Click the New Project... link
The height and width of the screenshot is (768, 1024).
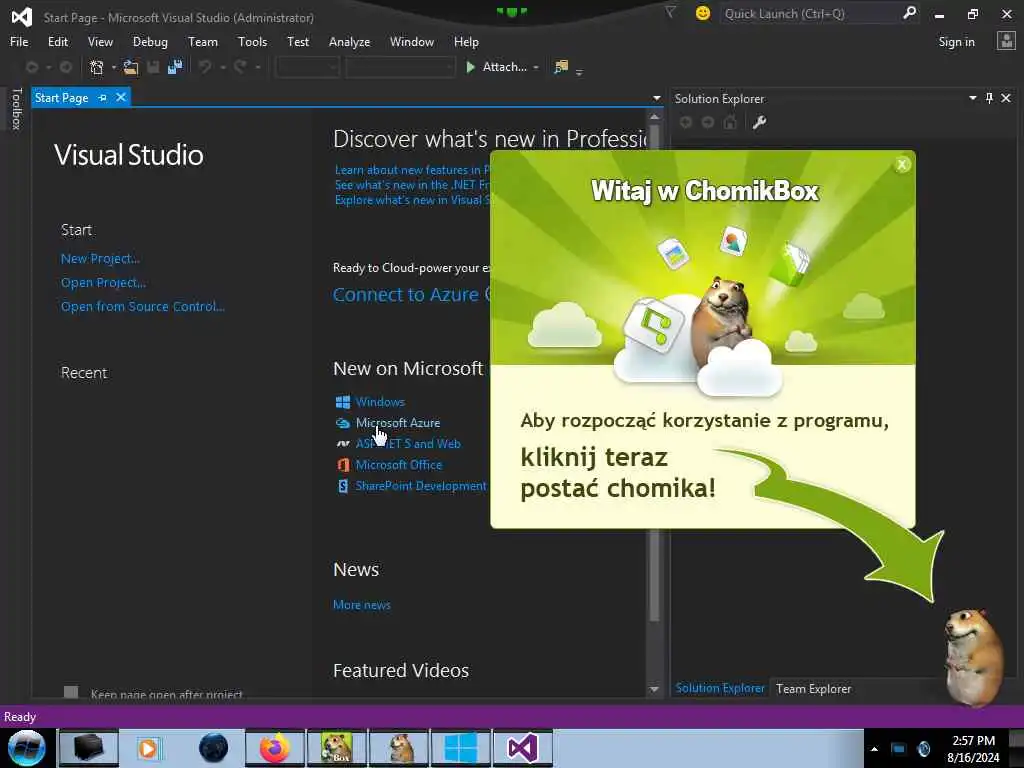click(101, 259)
